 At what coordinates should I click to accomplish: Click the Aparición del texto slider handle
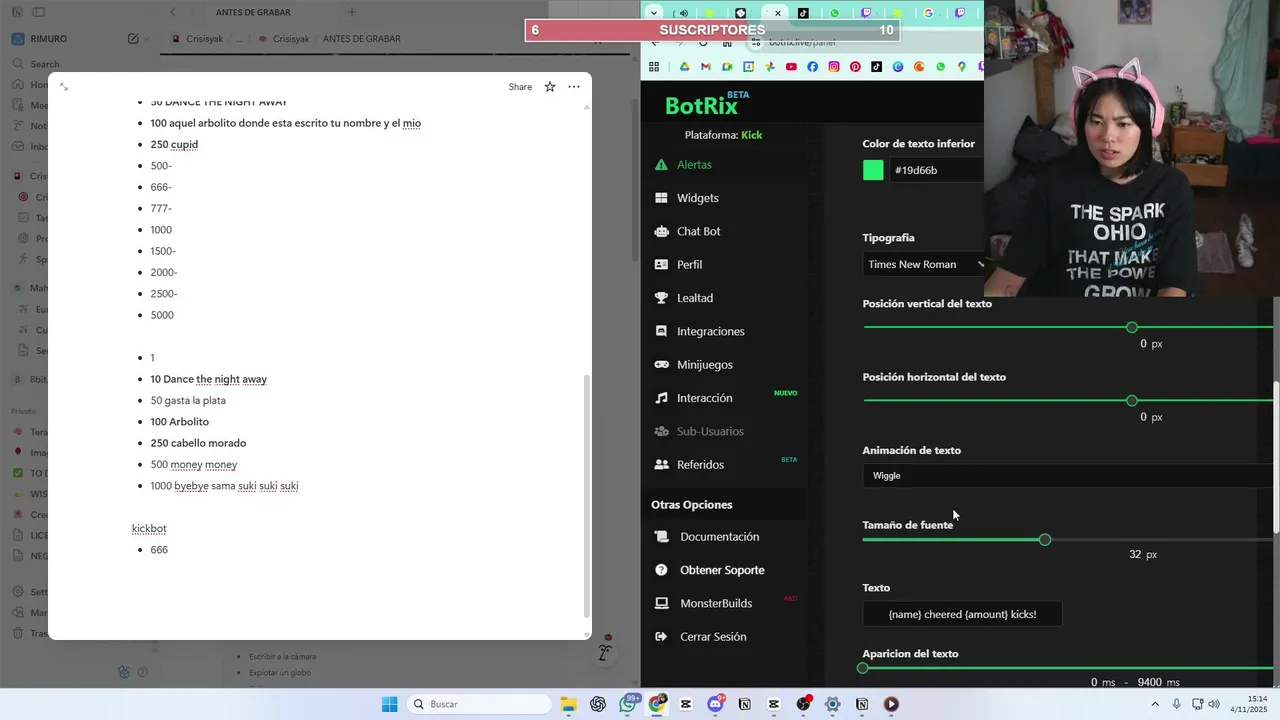tap(863, 668)
